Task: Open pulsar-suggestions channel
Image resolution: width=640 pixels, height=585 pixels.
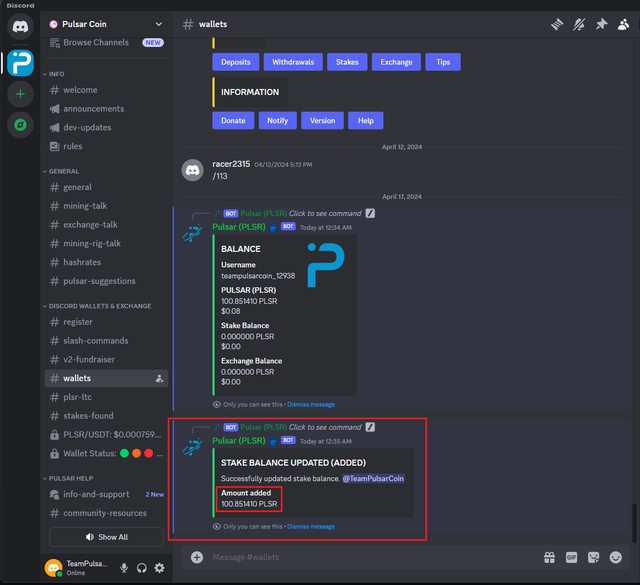Action: [106, 281]
